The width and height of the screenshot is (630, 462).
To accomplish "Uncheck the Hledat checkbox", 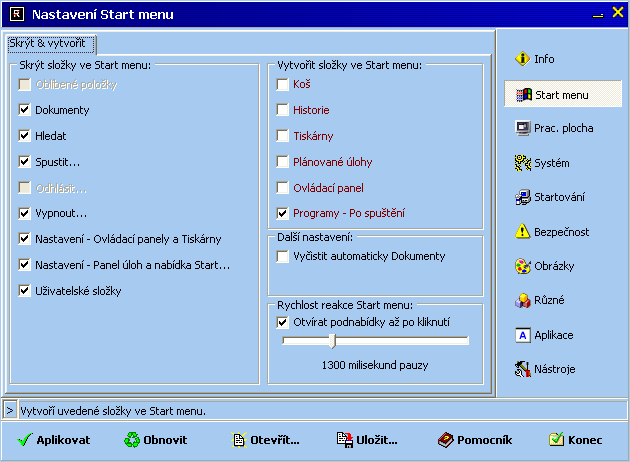I will pyautogui.click(x=25, y=136).
